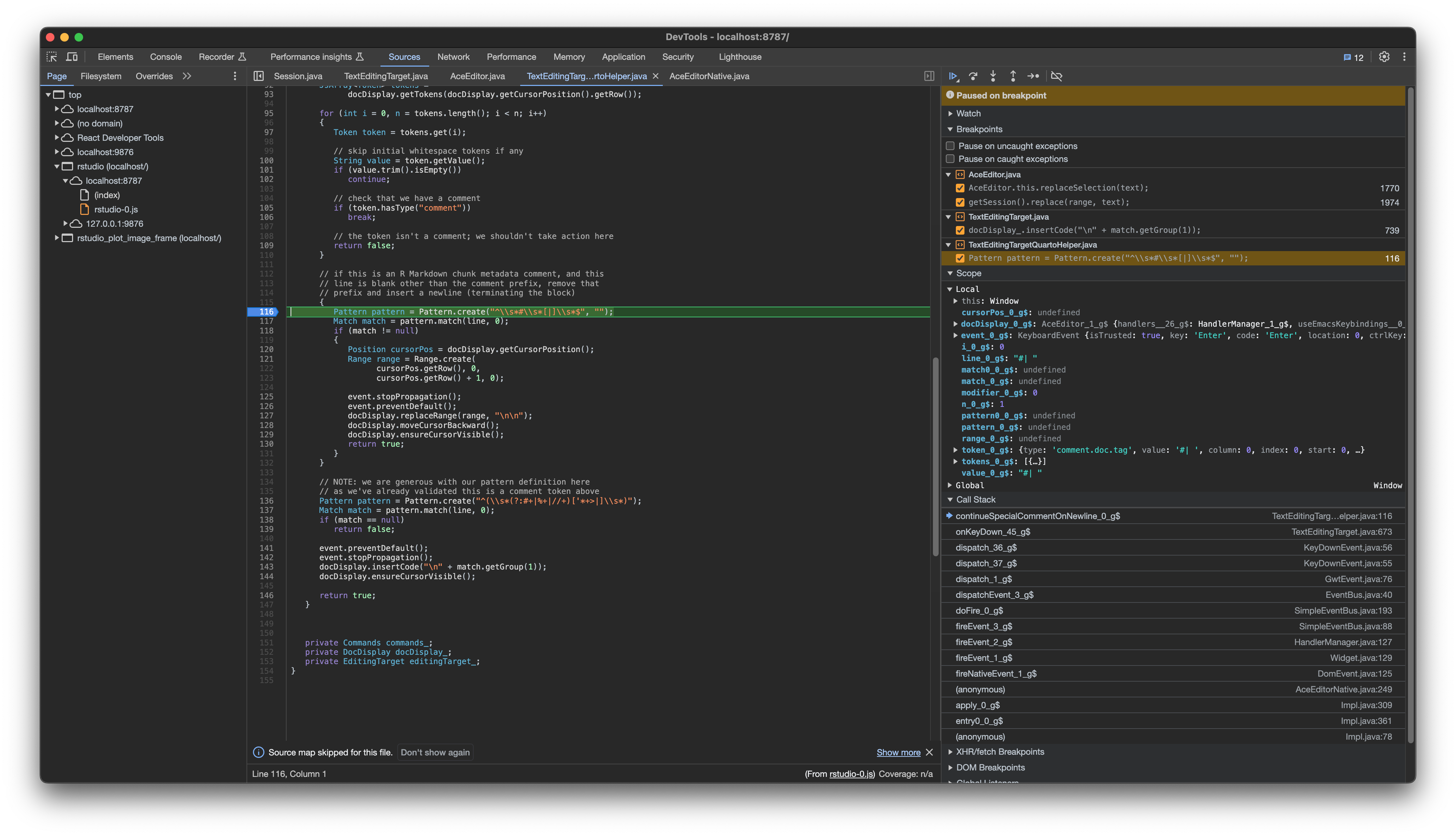1456x836 pixels.
Task: Expand the React Developer Tools tree item
Action: [x=57, y=138]
